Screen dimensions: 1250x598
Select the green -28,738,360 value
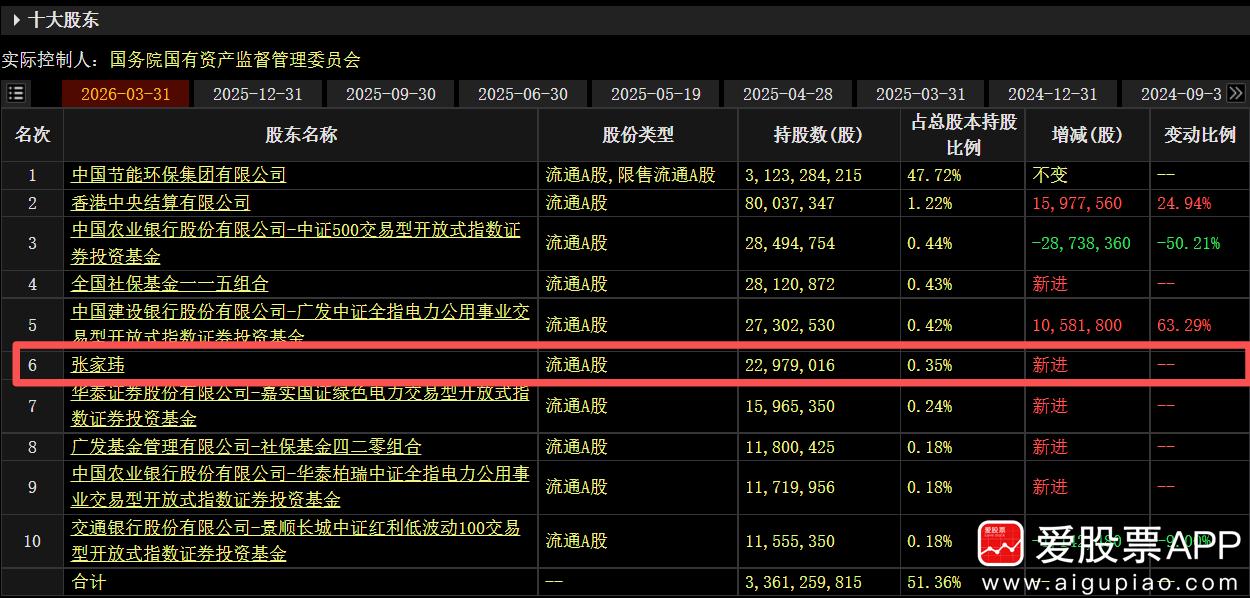click(1082, 243)
